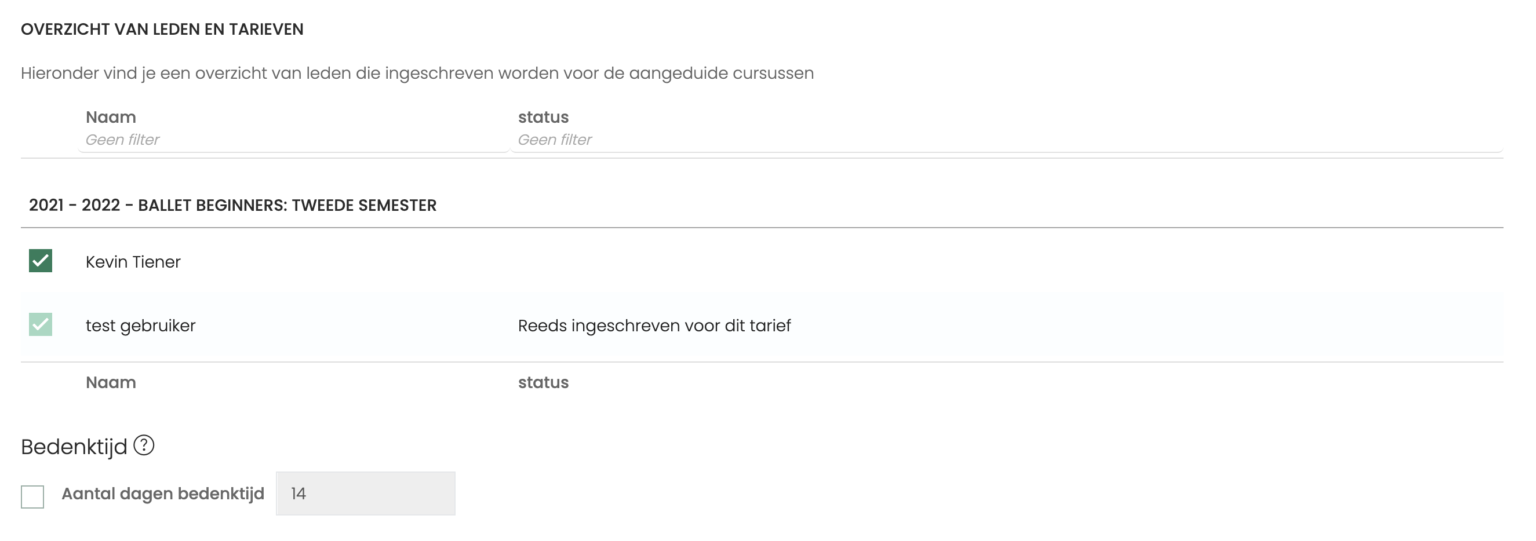Uncheck the Kevin Tiener checkbox
Viewport: 1536px width, 541px height.
click(40, 262)
